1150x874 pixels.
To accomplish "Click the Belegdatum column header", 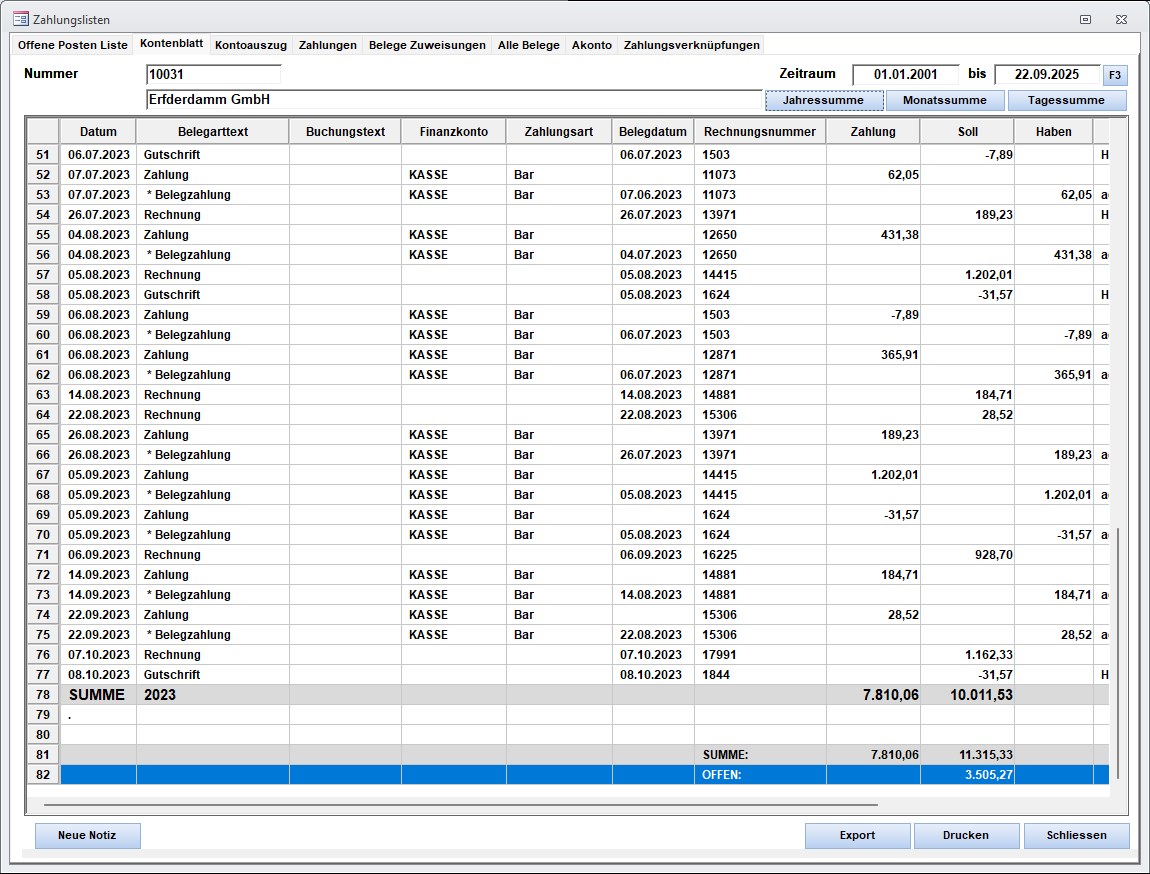I will 653,132.
